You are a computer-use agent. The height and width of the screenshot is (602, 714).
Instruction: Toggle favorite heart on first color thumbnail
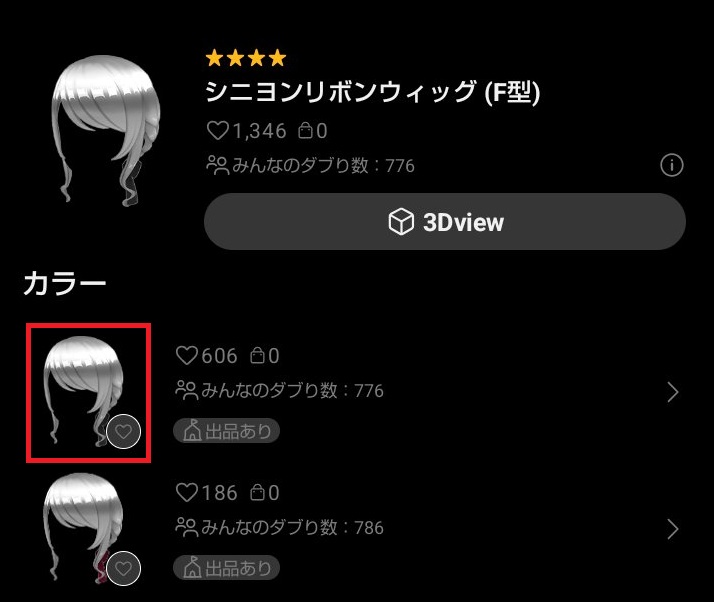[123, 431]
